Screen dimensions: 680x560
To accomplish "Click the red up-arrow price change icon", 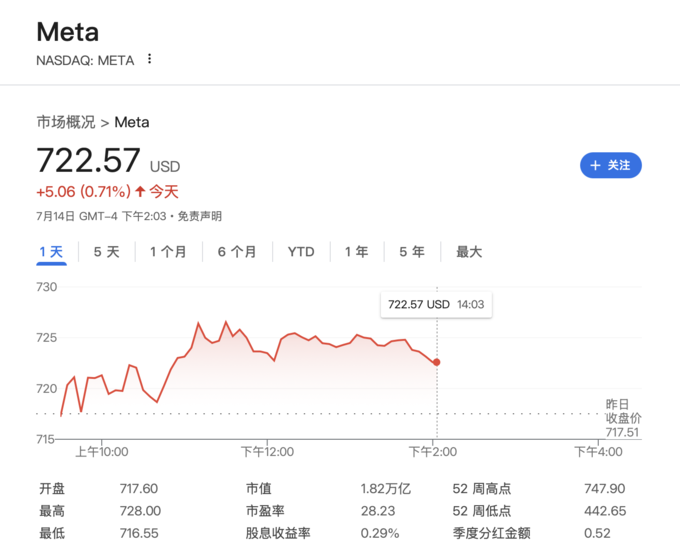I will [x=141, y=191].
